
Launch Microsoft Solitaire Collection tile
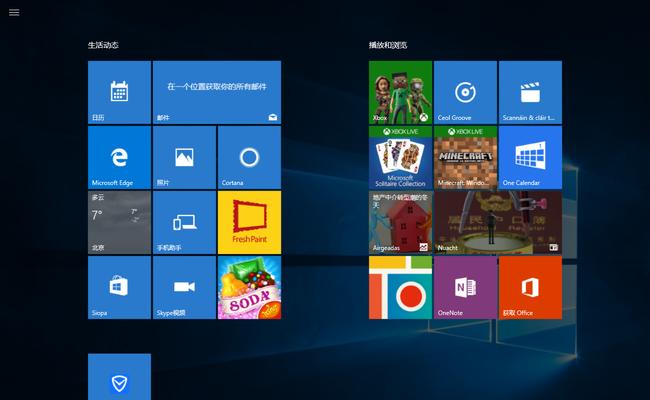tap(400, 158)
